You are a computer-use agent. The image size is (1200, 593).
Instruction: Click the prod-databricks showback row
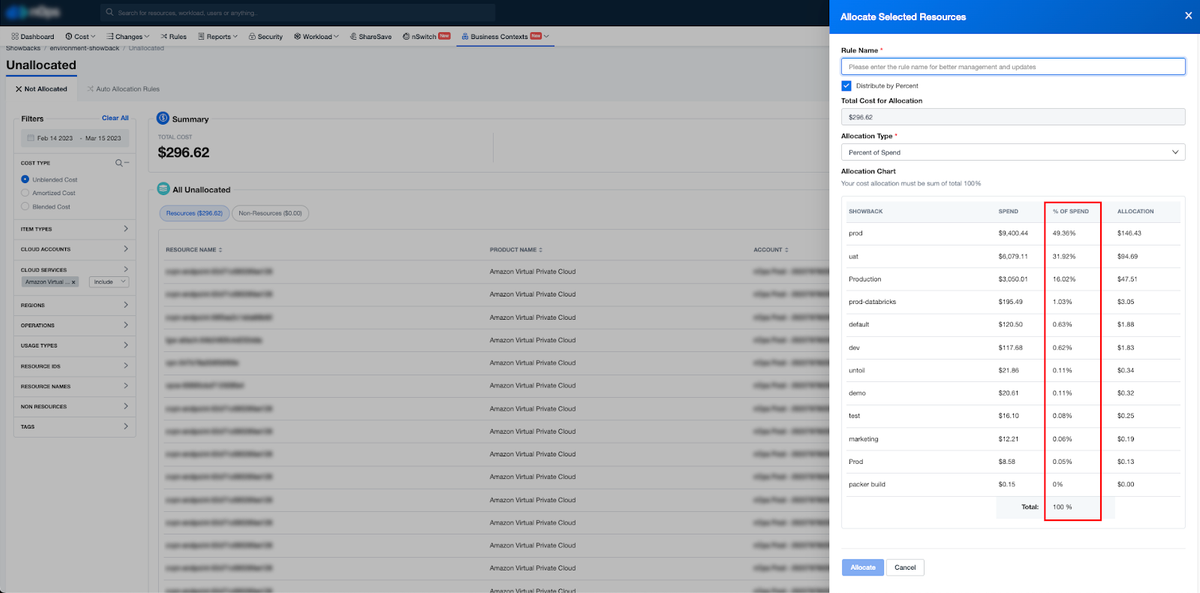[1013, 301]
